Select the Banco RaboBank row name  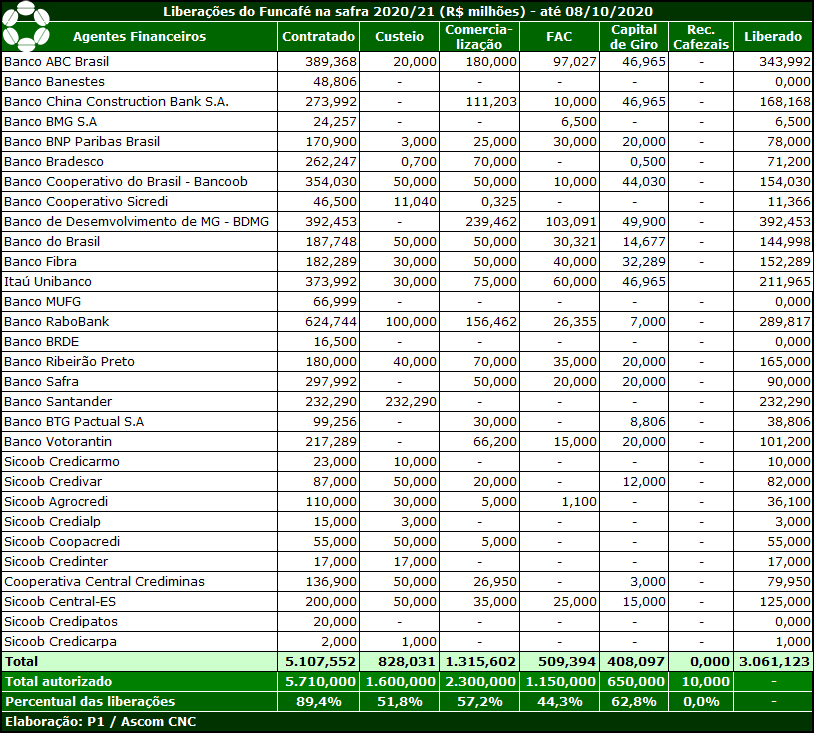[x=57, y=322]
